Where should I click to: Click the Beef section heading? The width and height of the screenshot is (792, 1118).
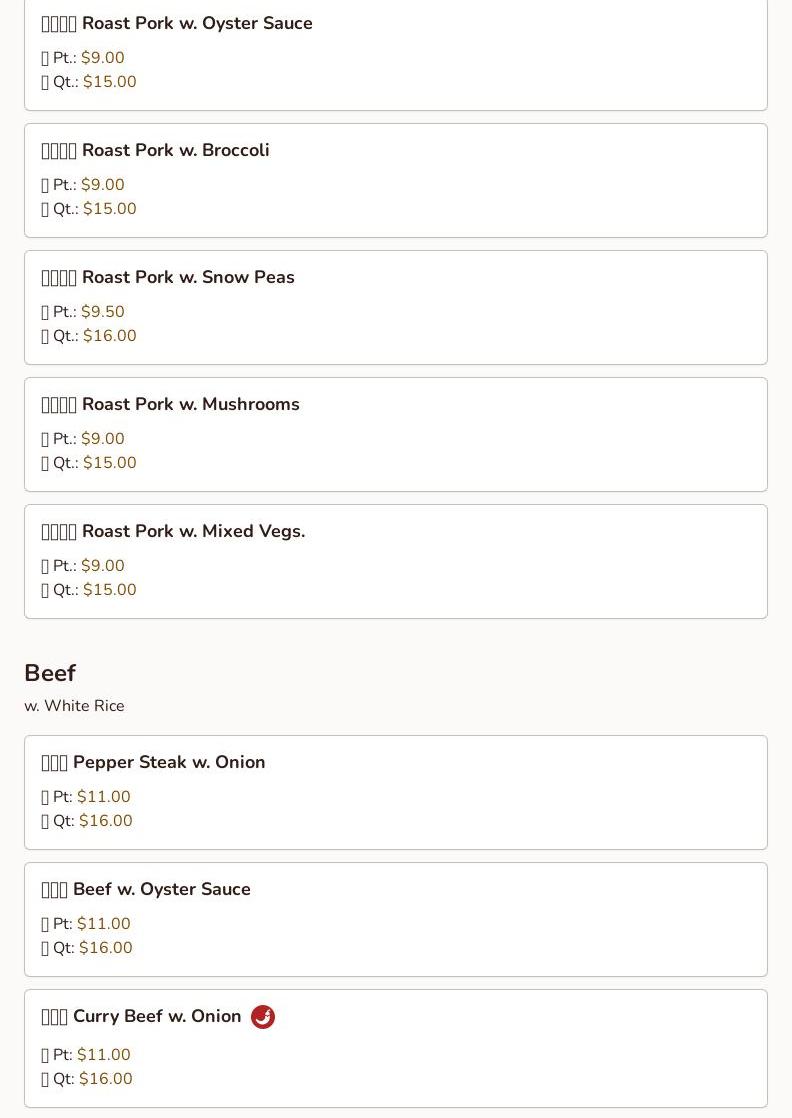point(50,673)
